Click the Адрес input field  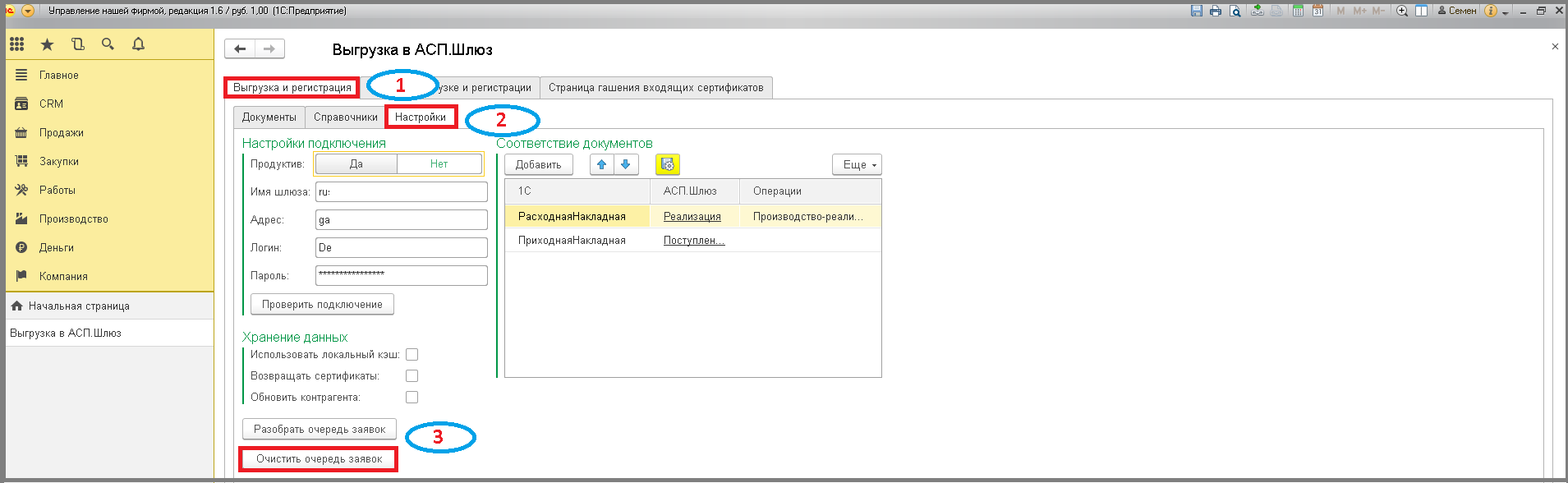(x=402, y=219)
